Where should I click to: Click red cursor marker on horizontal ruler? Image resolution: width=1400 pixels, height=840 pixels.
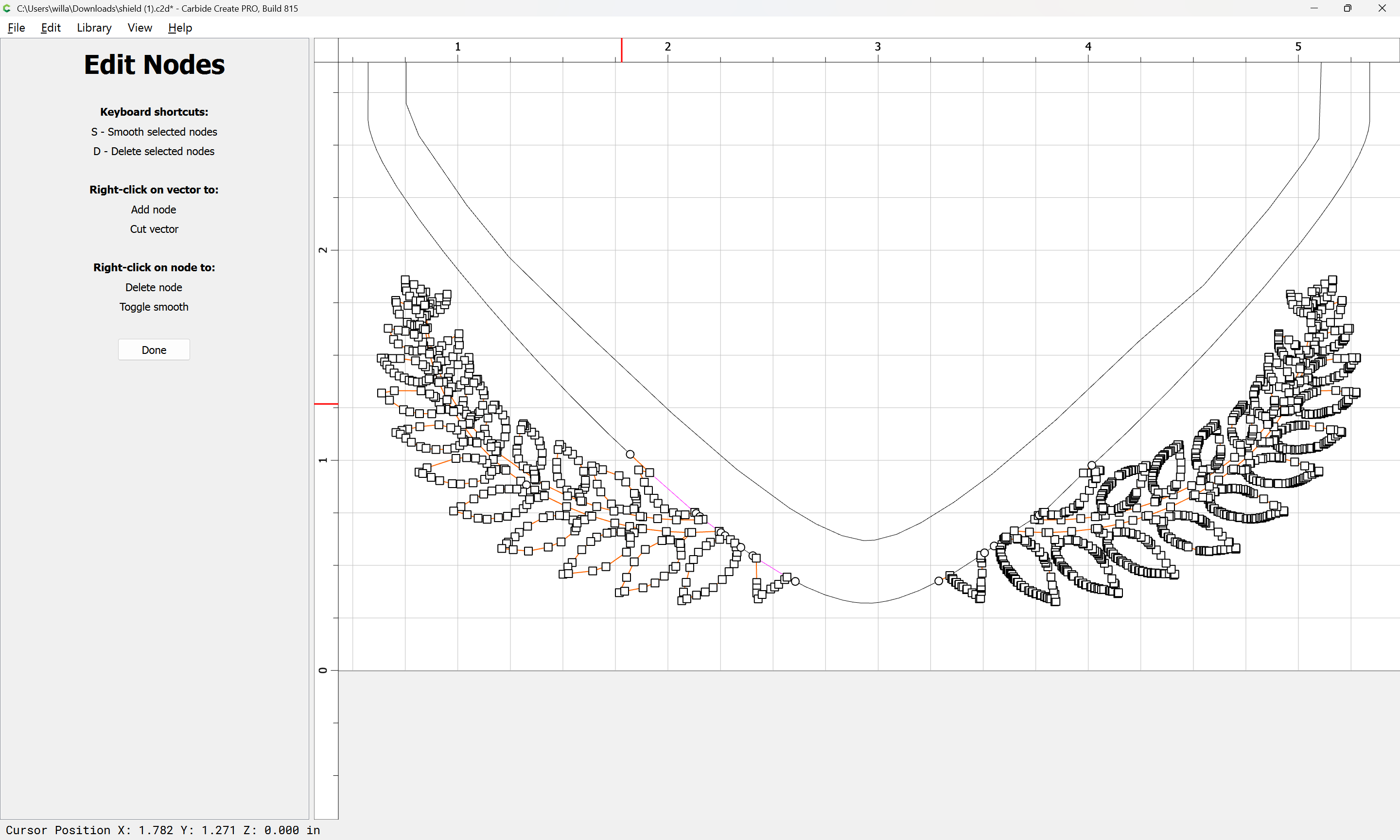(x=621, y=50)
